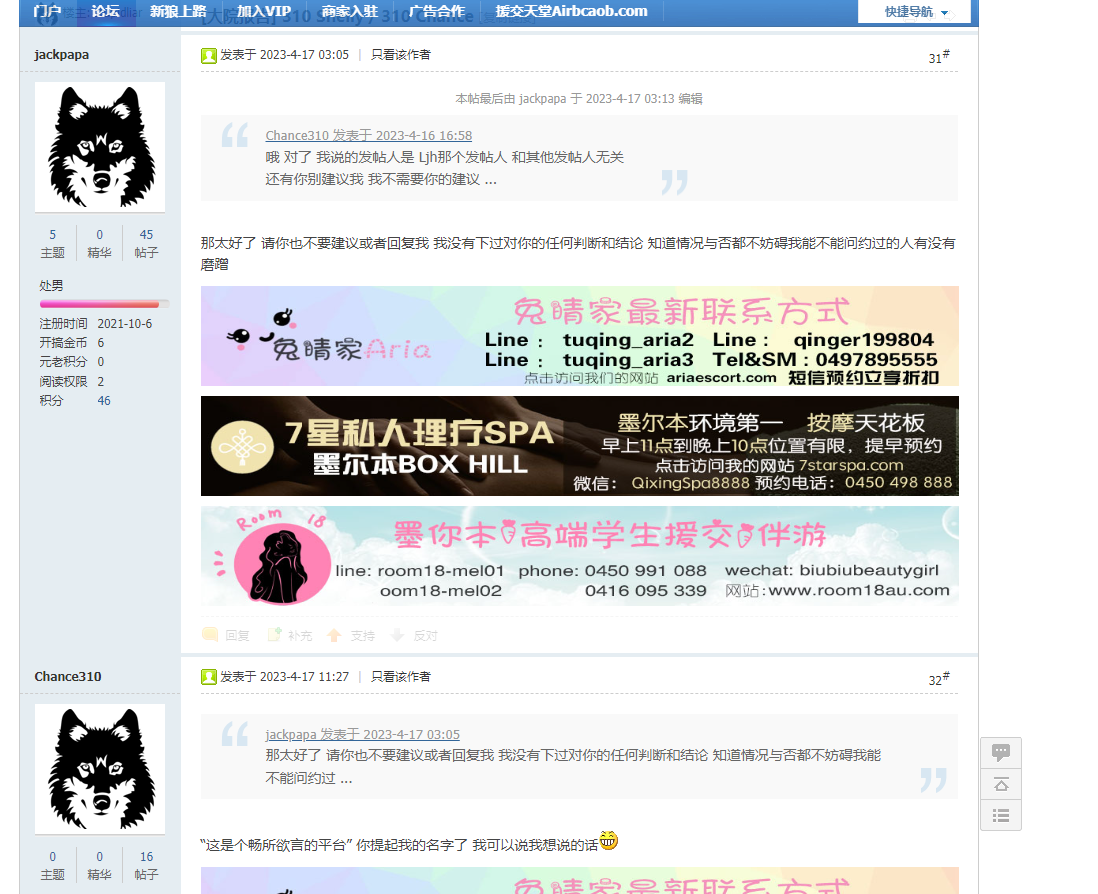Click the floating thread list icon

1001,815
